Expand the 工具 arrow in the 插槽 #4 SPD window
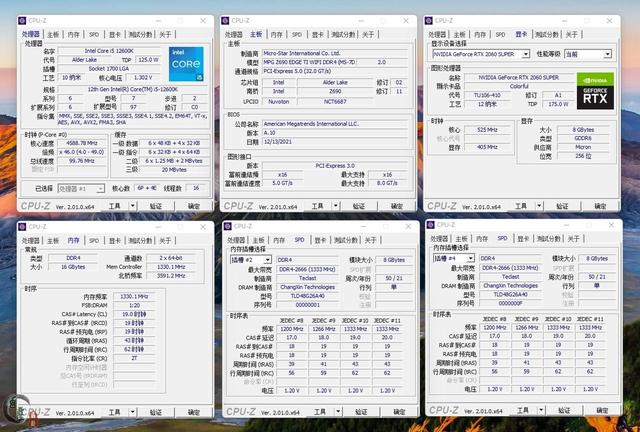Screen dimensions: 640x432 coord(541,410)
